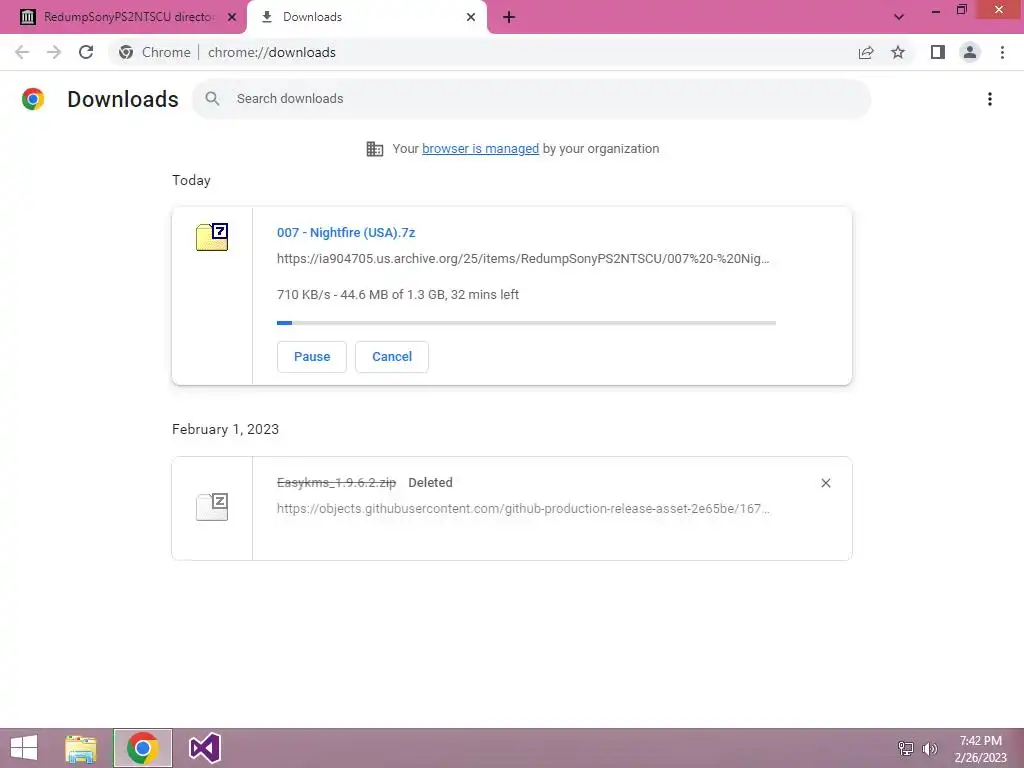Click the Chrome logo on Downloads page
The width and height of the screenshot is (1024, 768).
tap(33, 99)
